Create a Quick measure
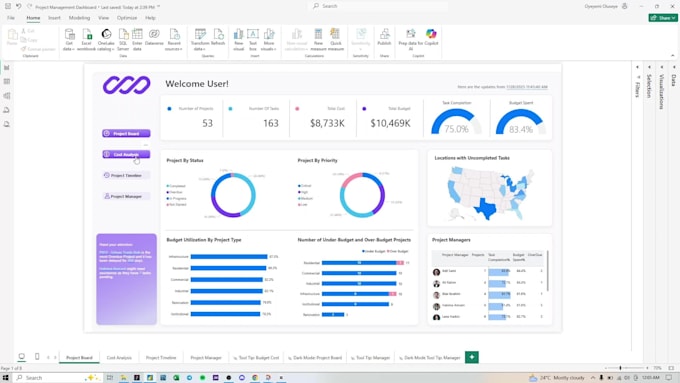Screen dimensions: 680x383 [336, 40]
